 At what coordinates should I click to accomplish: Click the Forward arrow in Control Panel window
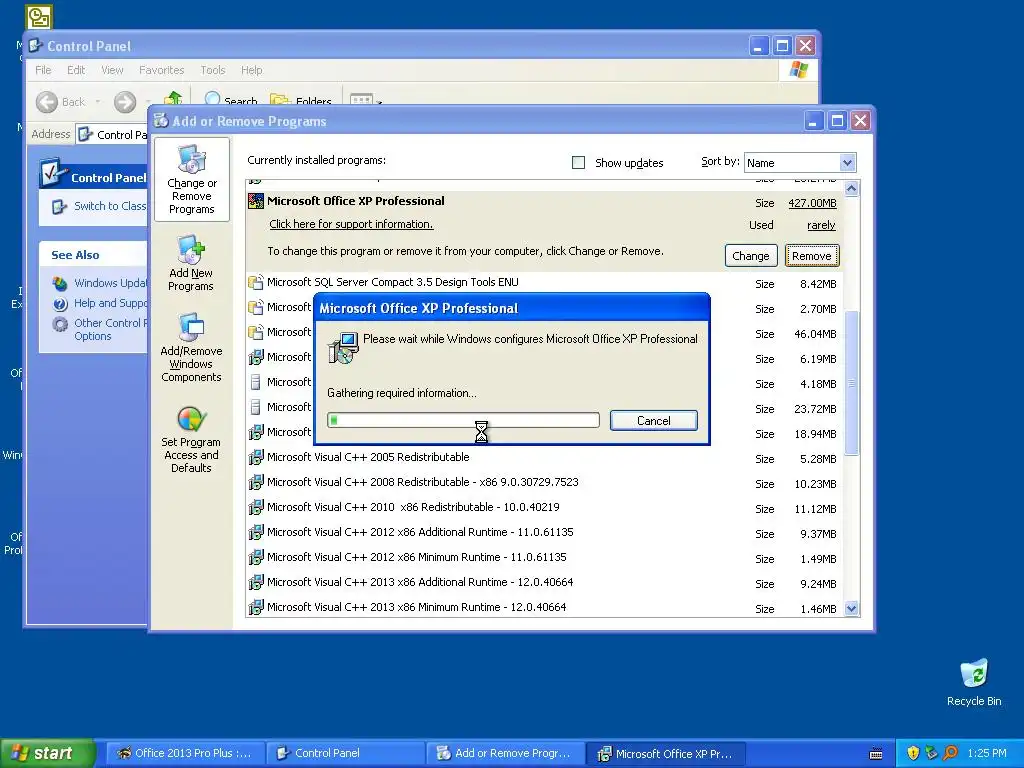pos(125,102)
